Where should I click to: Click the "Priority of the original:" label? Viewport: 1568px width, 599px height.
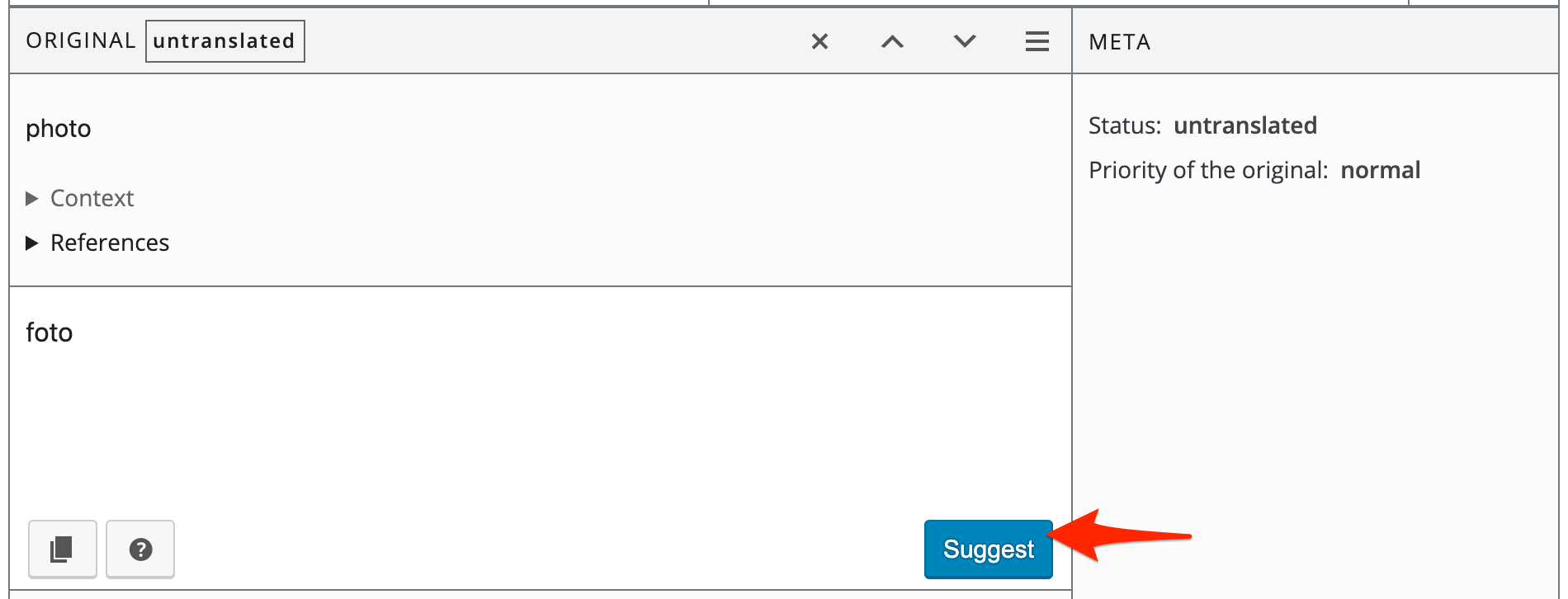[1207, 170]
